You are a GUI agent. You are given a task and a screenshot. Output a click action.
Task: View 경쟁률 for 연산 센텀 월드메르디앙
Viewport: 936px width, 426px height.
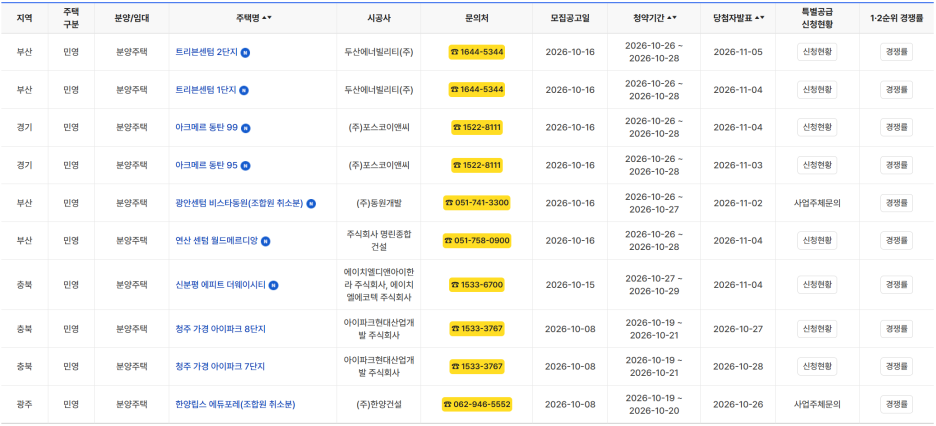pyautogui.click(x=896, y=241)
